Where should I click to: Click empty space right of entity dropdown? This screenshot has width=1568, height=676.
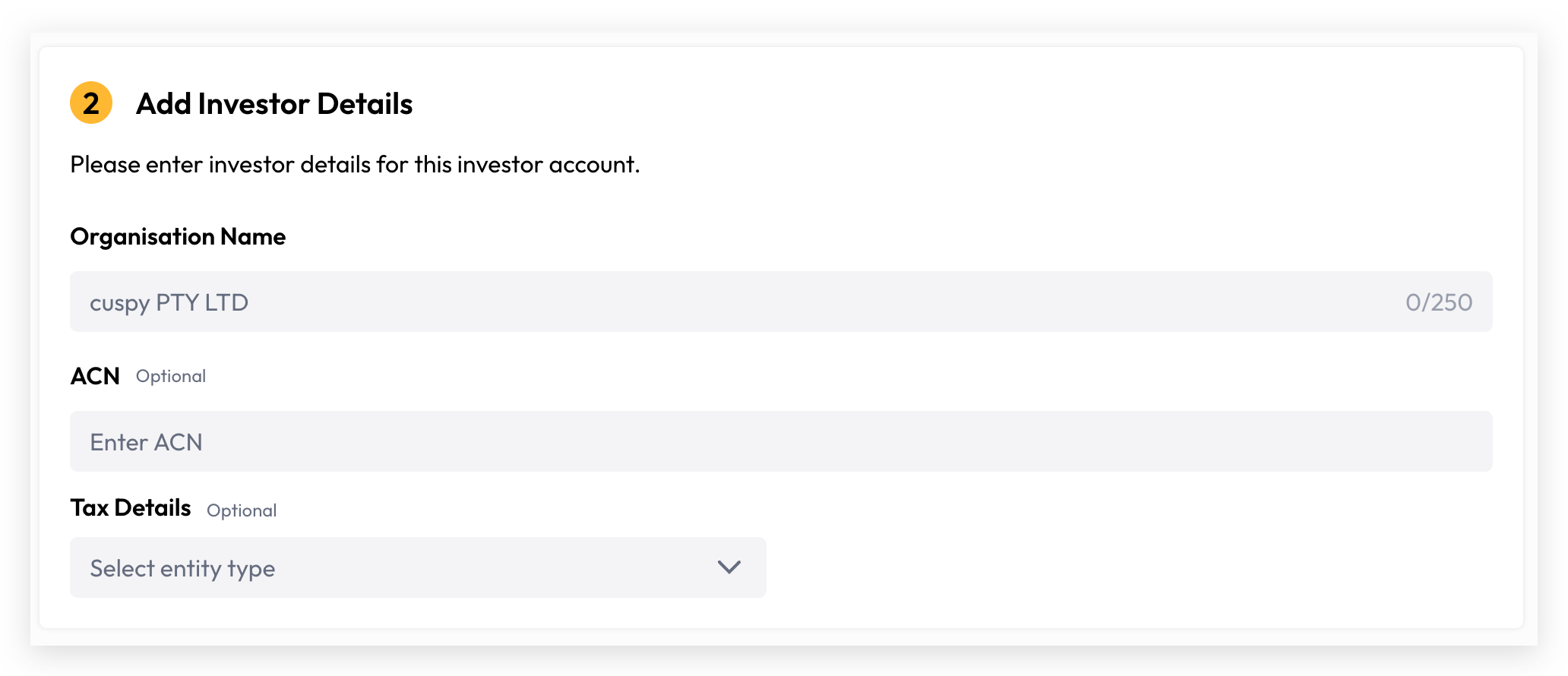(1129, 567)
